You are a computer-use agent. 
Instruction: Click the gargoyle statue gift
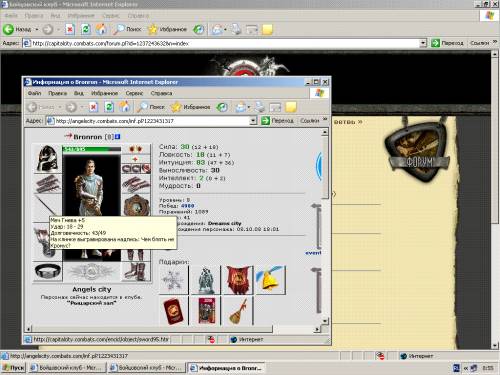pos(205,280)
